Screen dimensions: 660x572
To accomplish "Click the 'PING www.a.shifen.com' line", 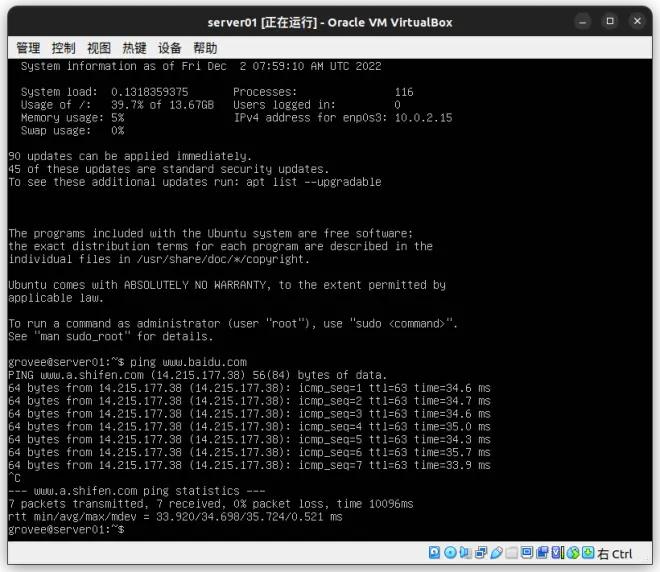I will coord(197,375).
